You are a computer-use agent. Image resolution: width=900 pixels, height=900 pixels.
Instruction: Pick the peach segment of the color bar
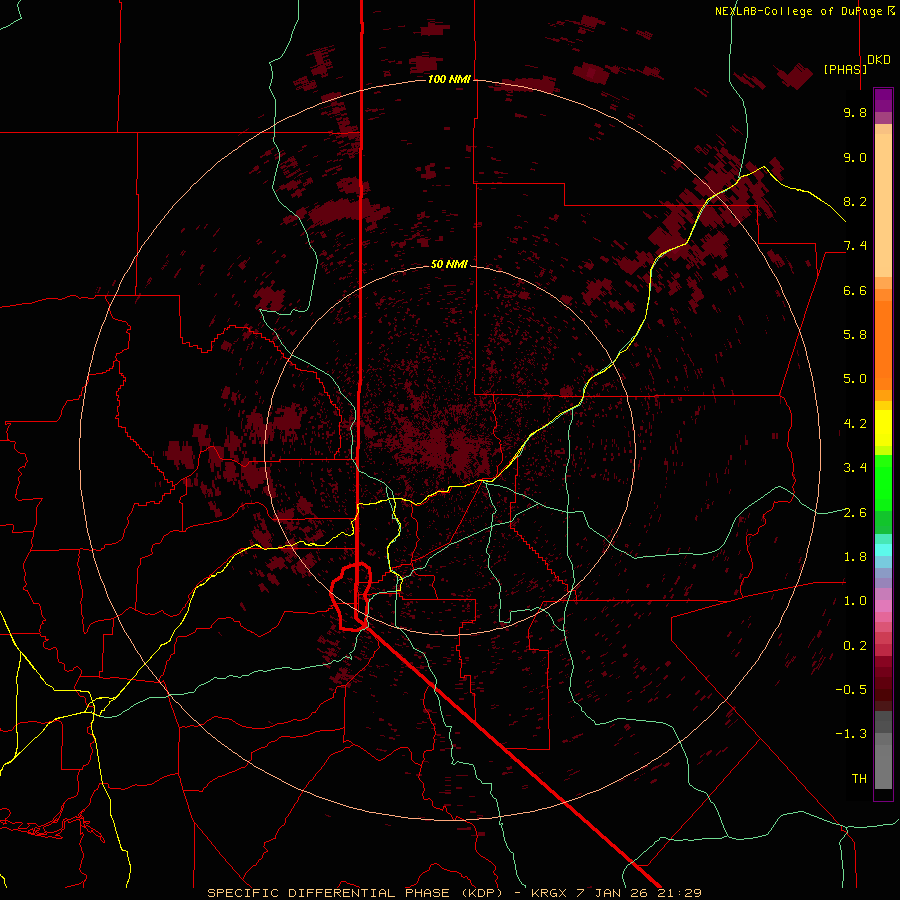[x=883, y=201]
